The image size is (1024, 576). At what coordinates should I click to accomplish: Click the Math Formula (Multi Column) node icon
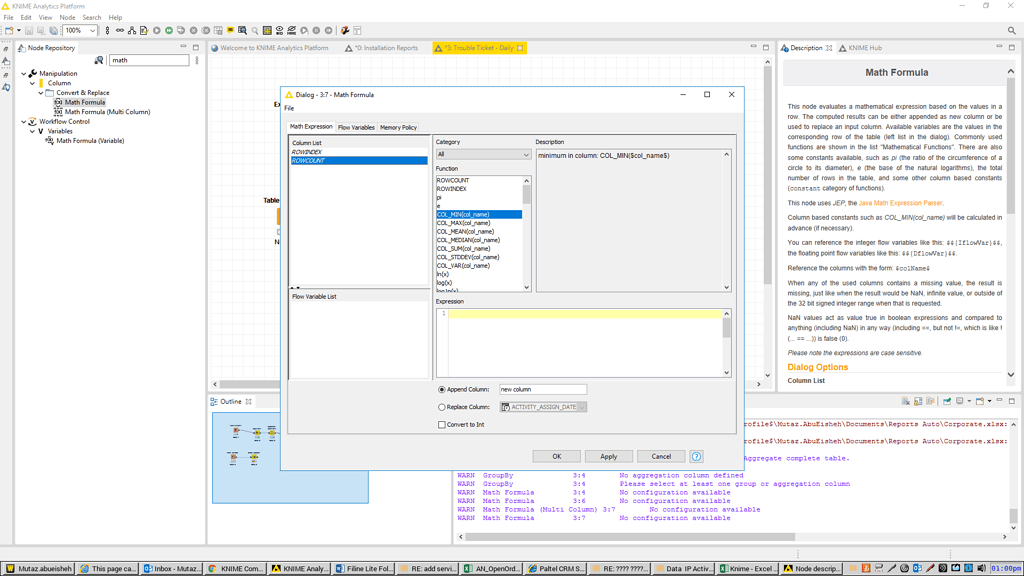click(x=58, y=112)
